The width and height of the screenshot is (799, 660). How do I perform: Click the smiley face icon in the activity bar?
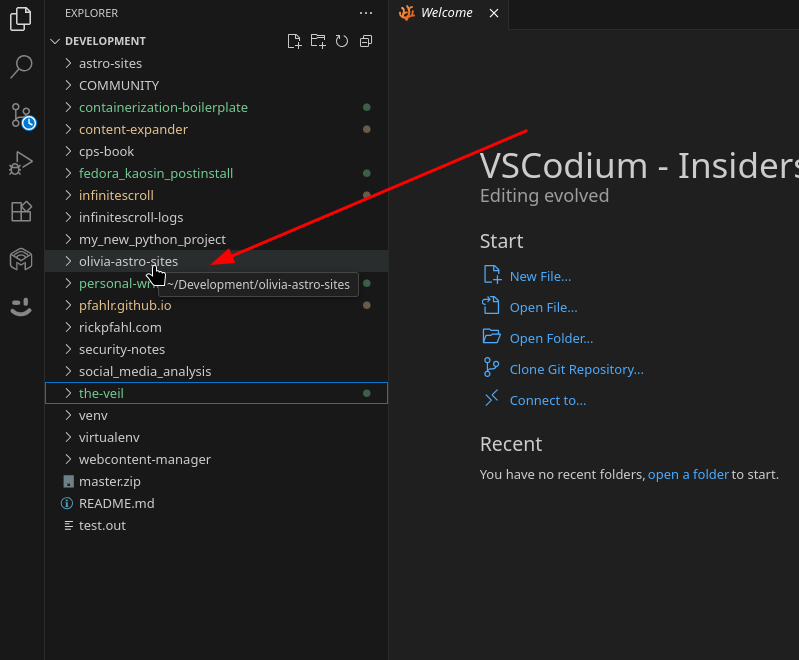click(x=21, y=307)
